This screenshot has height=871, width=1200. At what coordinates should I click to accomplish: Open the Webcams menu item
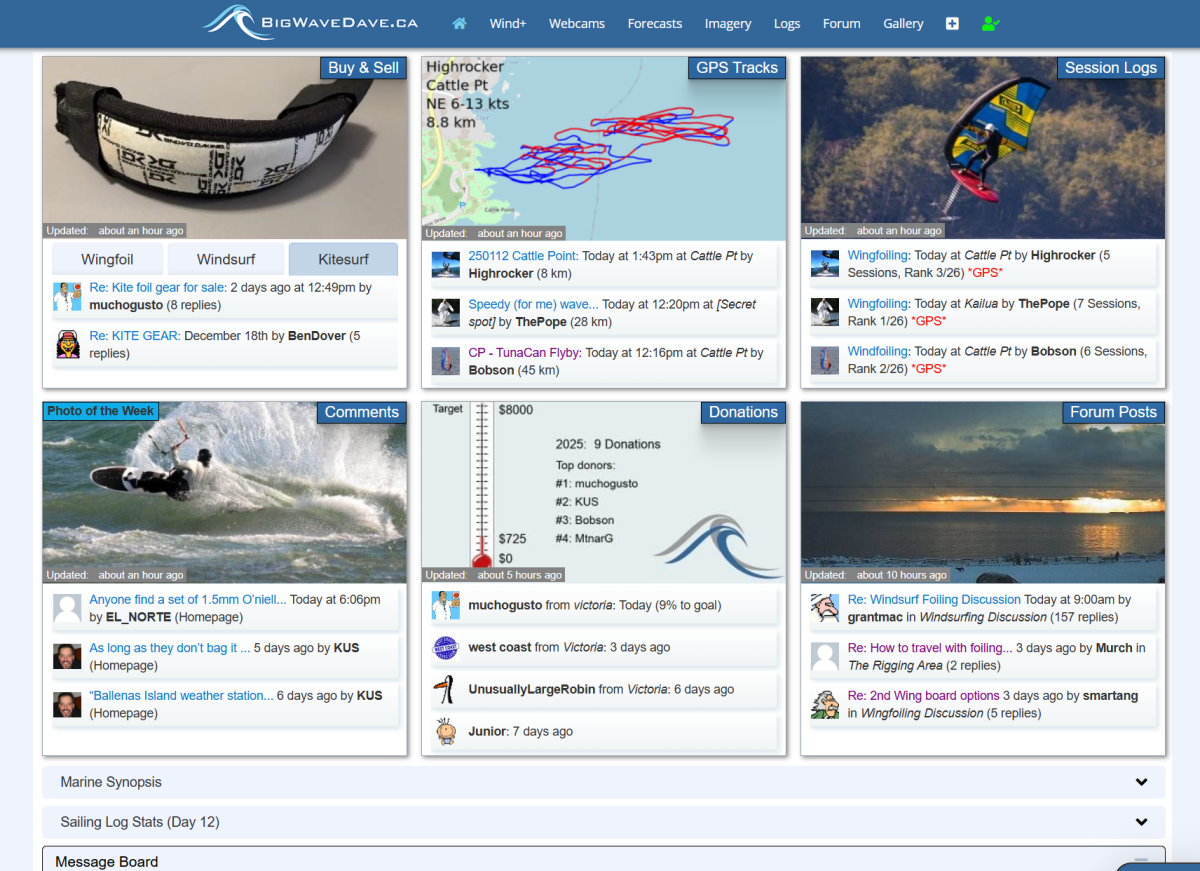pos(577,23)
